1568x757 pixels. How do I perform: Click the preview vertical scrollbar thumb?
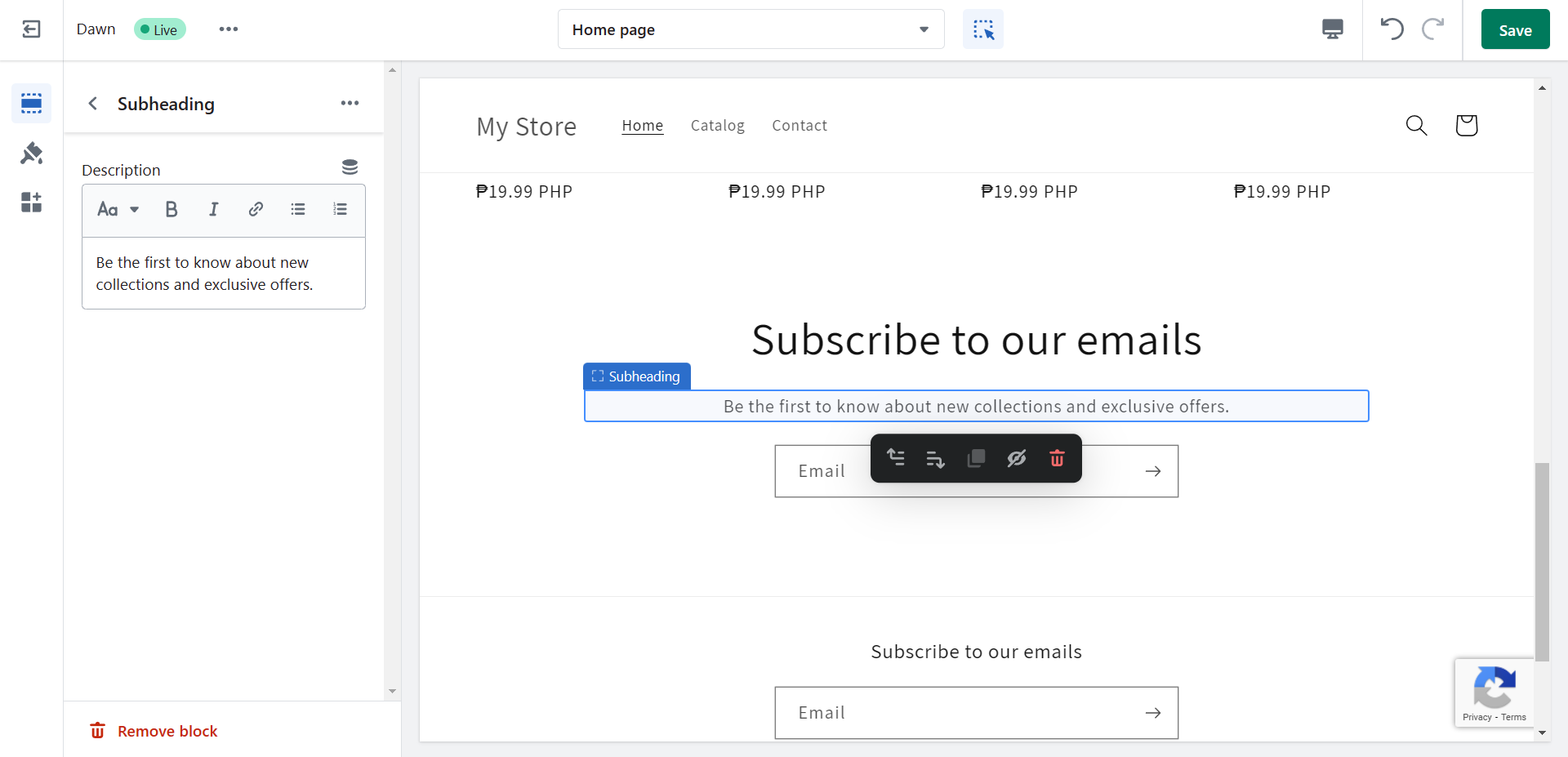1542,563
